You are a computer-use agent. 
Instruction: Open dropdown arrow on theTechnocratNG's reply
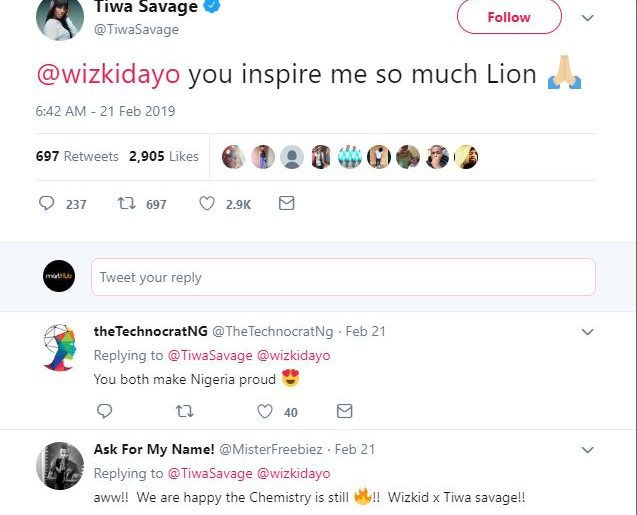click(588, 331)
